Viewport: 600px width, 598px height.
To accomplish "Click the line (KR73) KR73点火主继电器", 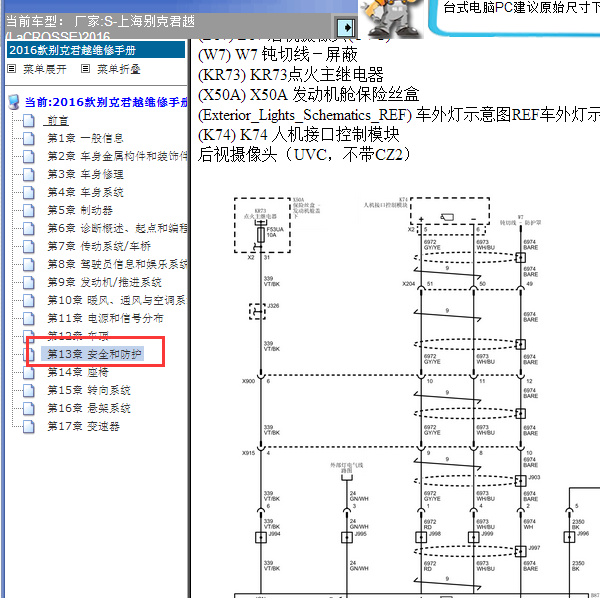I will point(291,75).
